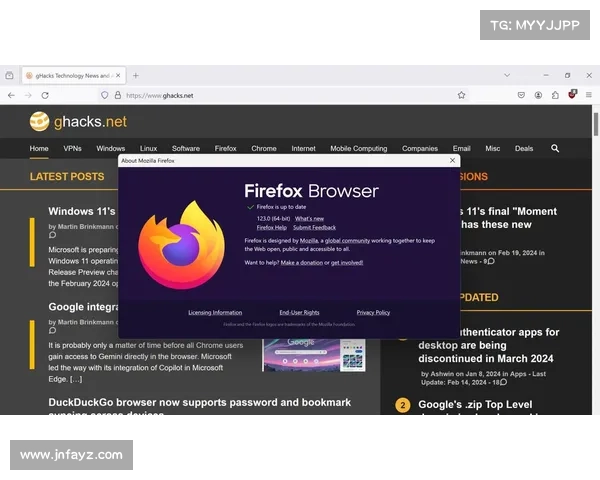Open a new tab with plus button
This screenshot has height=480, width=600.
pos(136,75)
